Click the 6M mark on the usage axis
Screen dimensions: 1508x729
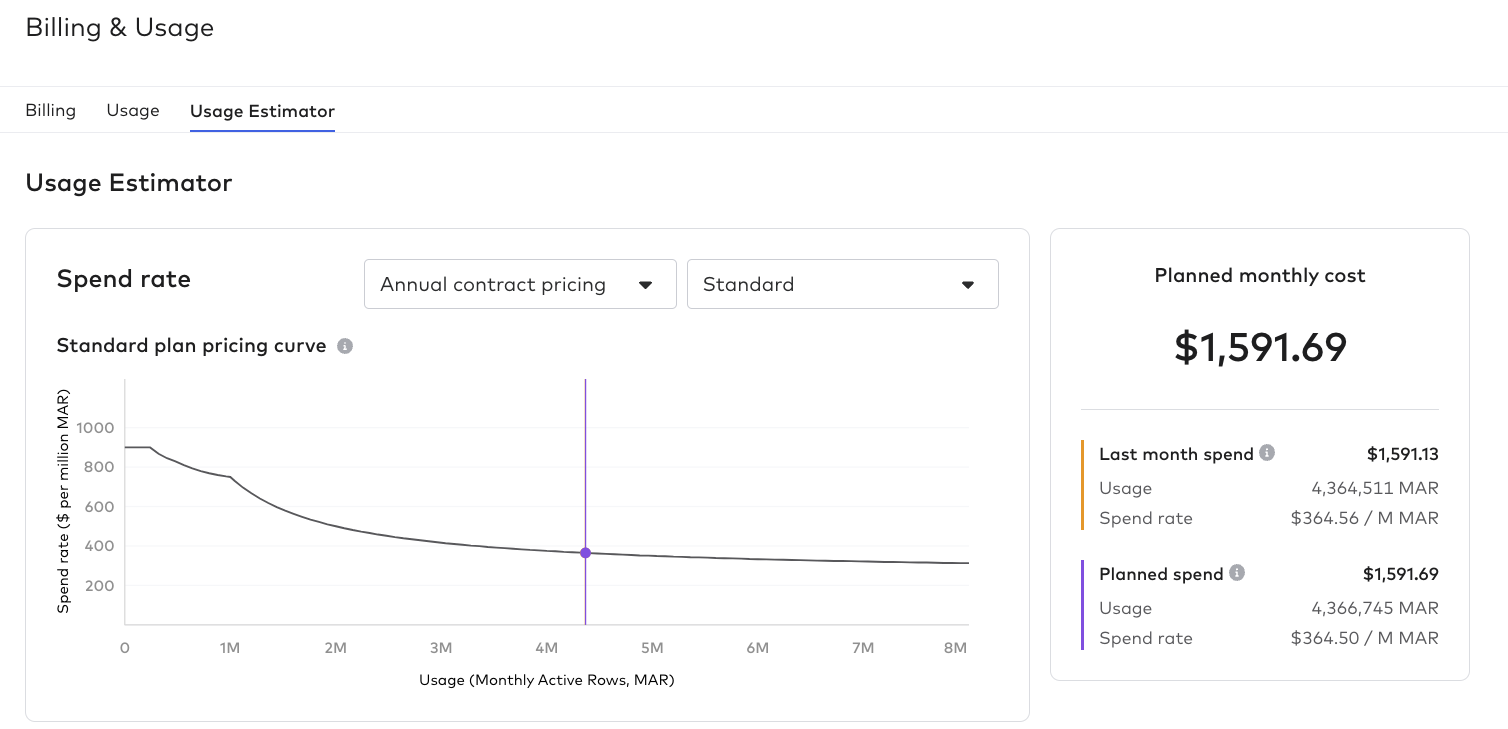757,648
